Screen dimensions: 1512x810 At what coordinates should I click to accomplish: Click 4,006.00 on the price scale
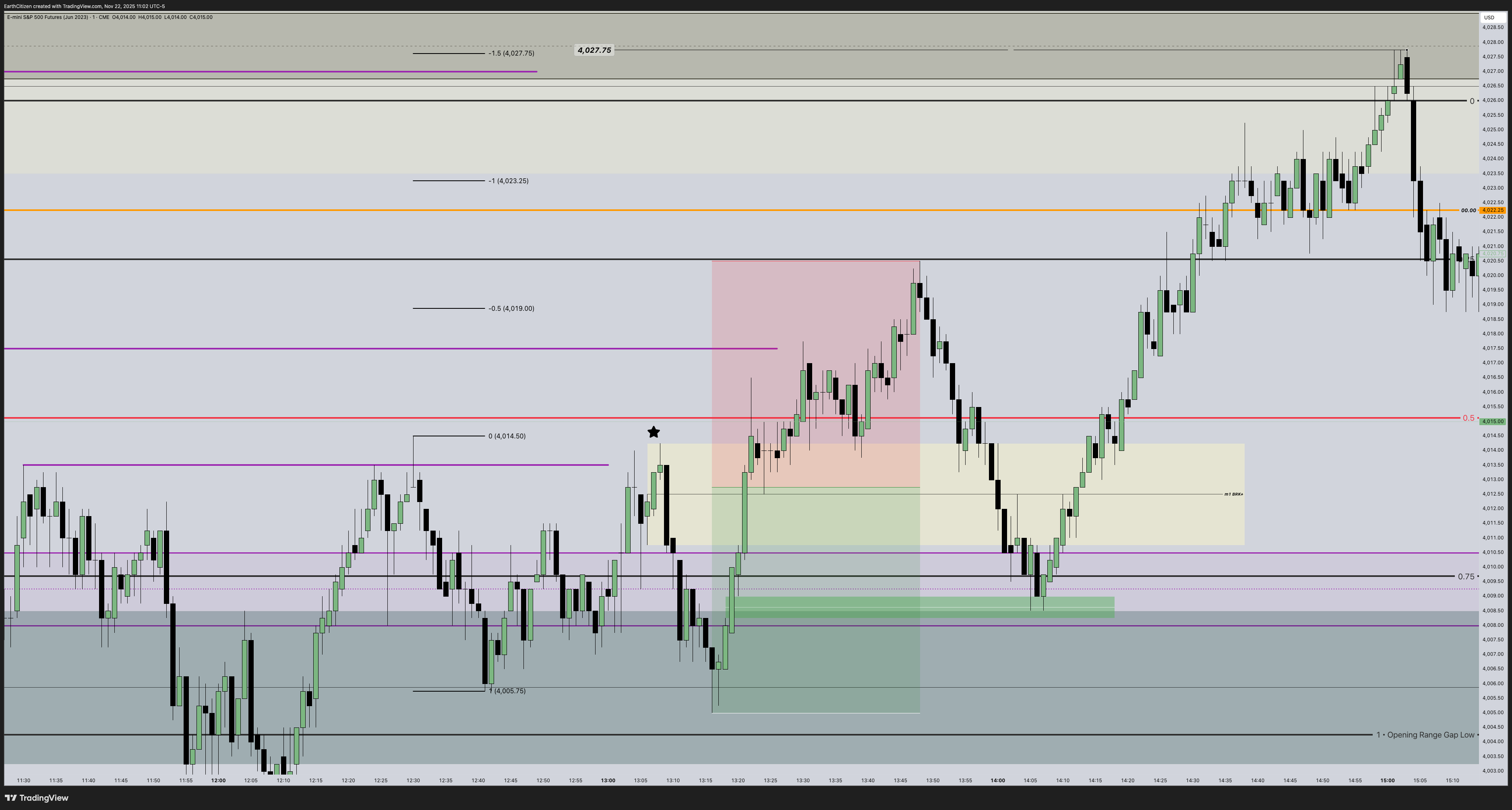coord(1493,684)
